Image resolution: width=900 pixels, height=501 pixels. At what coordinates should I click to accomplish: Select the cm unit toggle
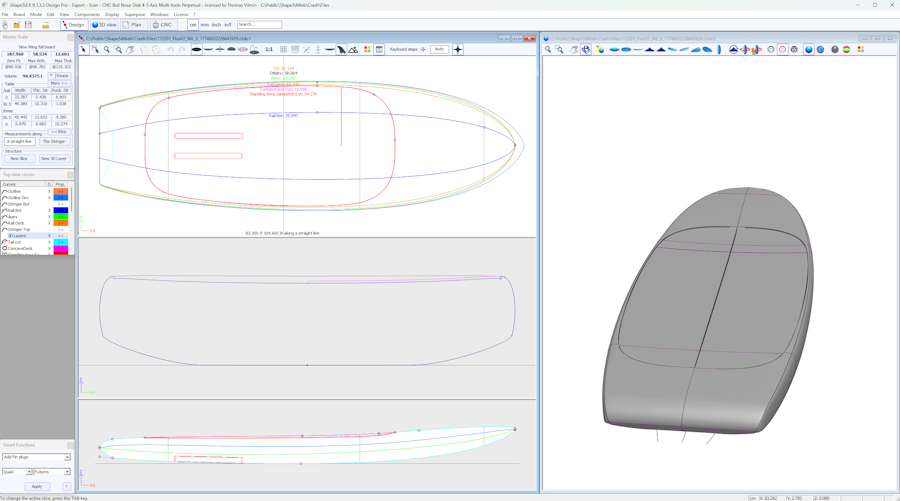coord(193,25)
